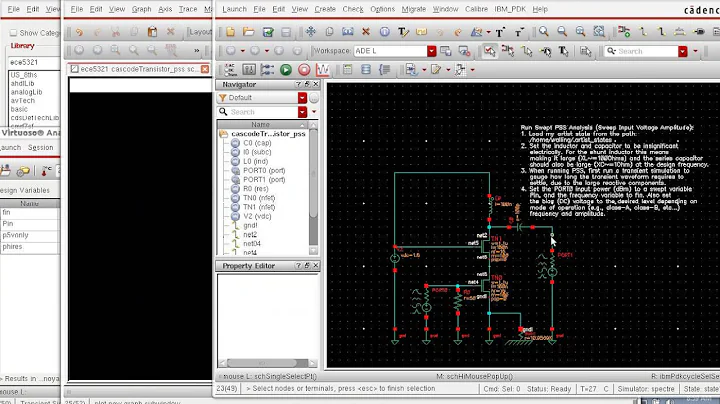Expand the back navigation history dropdown arrow

pos(242,51)
